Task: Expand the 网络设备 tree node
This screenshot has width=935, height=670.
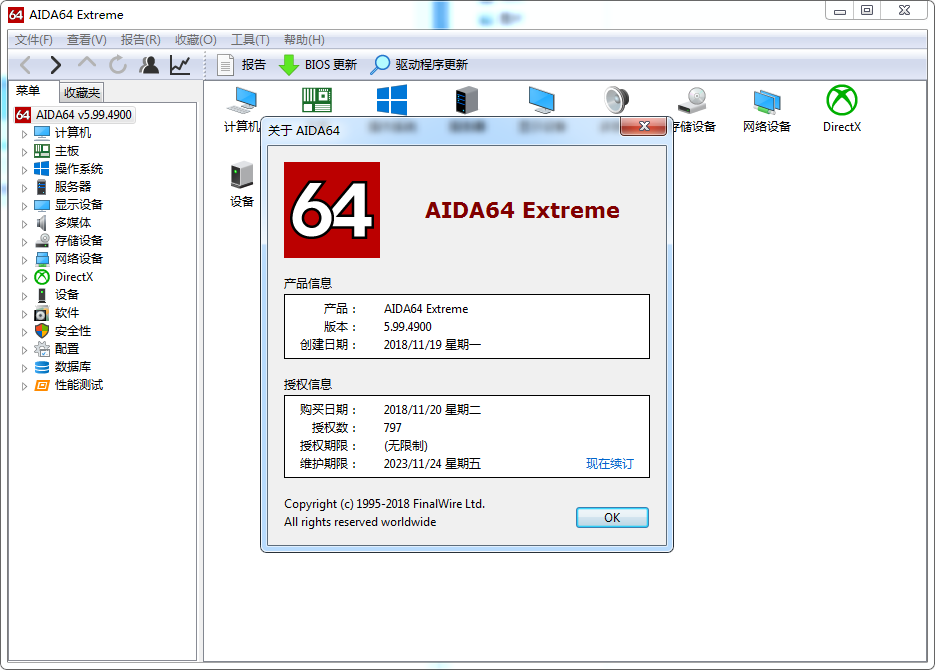Action: [24, 259]
